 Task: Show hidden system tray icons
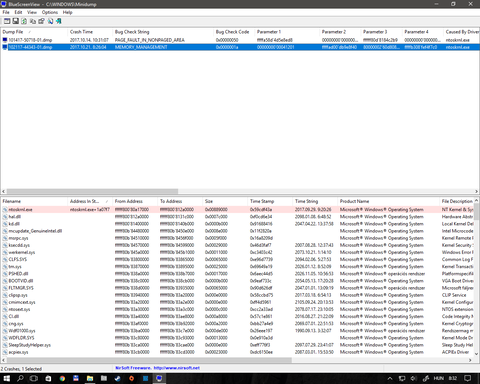pos(390,378)
